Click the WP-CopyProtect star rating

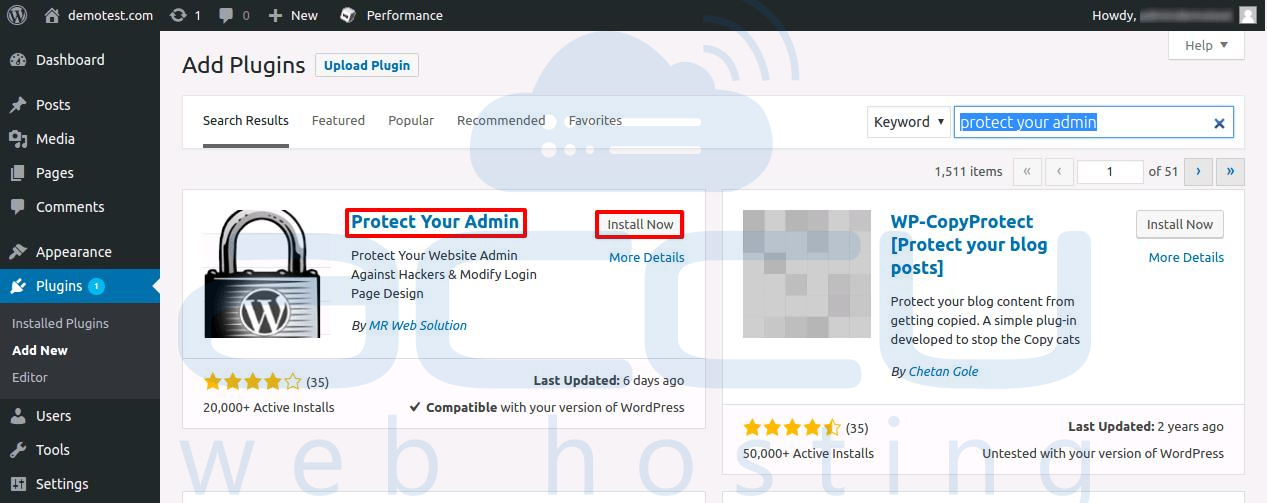pyautogui.click(x=792, y=427)
